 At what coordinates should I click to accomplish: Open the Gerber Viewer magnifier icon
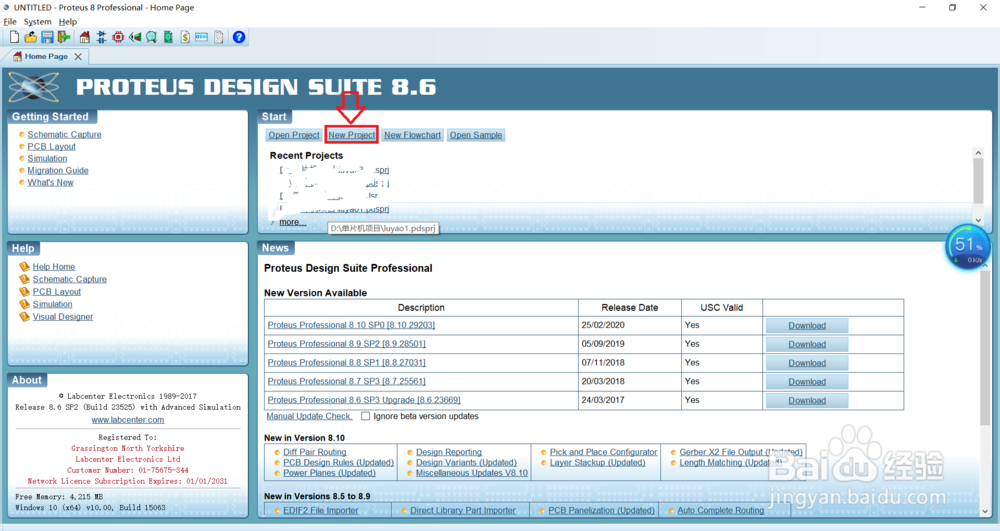(x=151, y=37)
